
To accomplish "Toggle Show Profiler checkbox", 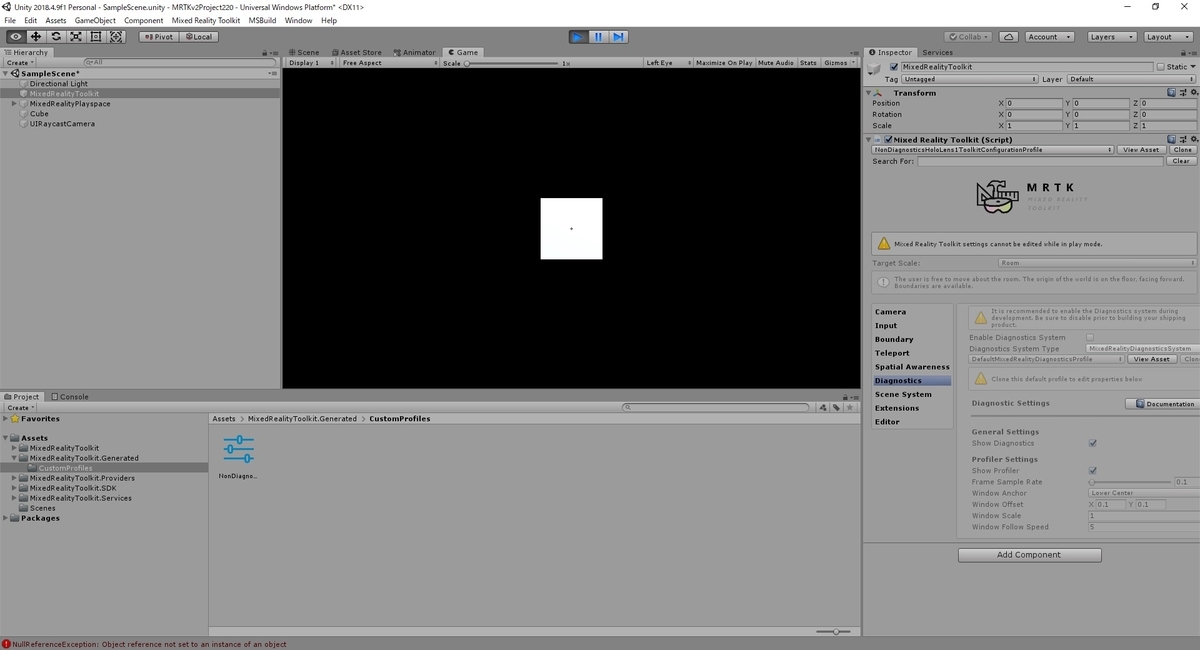I will (1092, 470).
